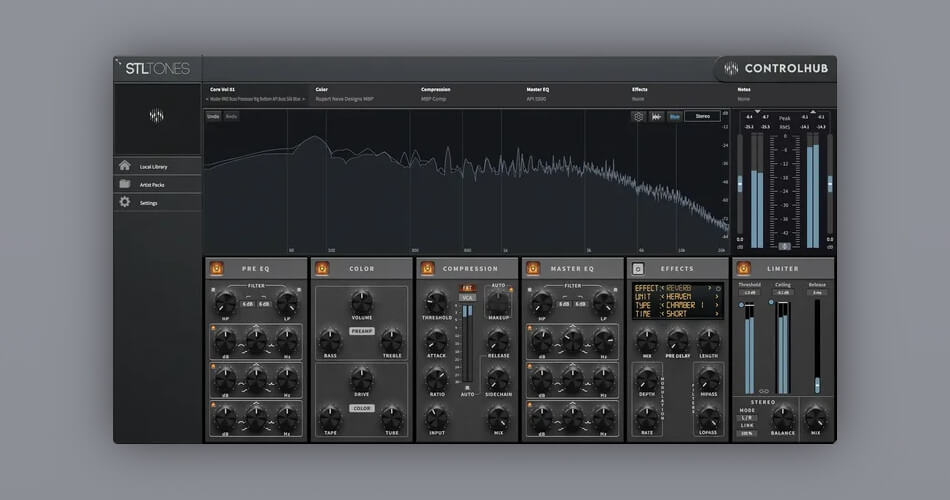The width and height of the screenshot is (950, 500).
Task: Toggle the Color module power button
Action: tap(322, 268)
